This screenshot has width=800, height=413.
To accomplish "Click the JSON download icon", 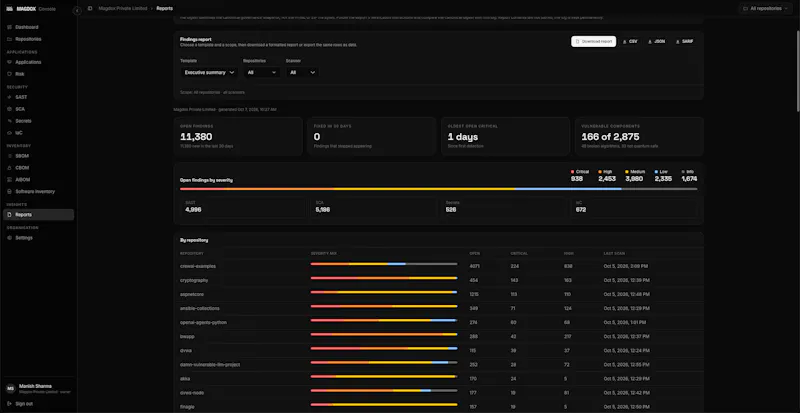I will tap(649, 41).
